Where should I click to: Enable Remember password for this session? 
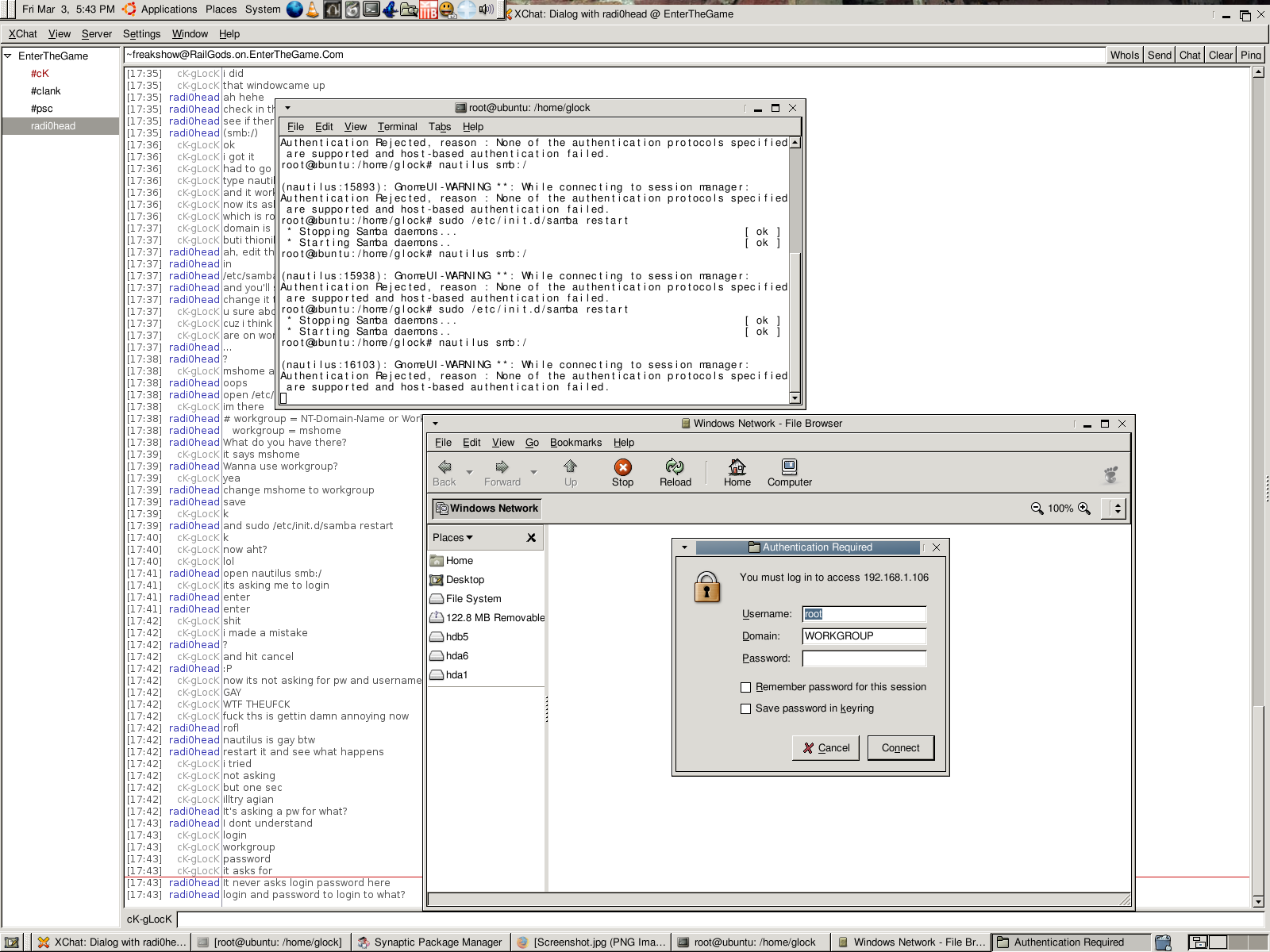point(745,688)
